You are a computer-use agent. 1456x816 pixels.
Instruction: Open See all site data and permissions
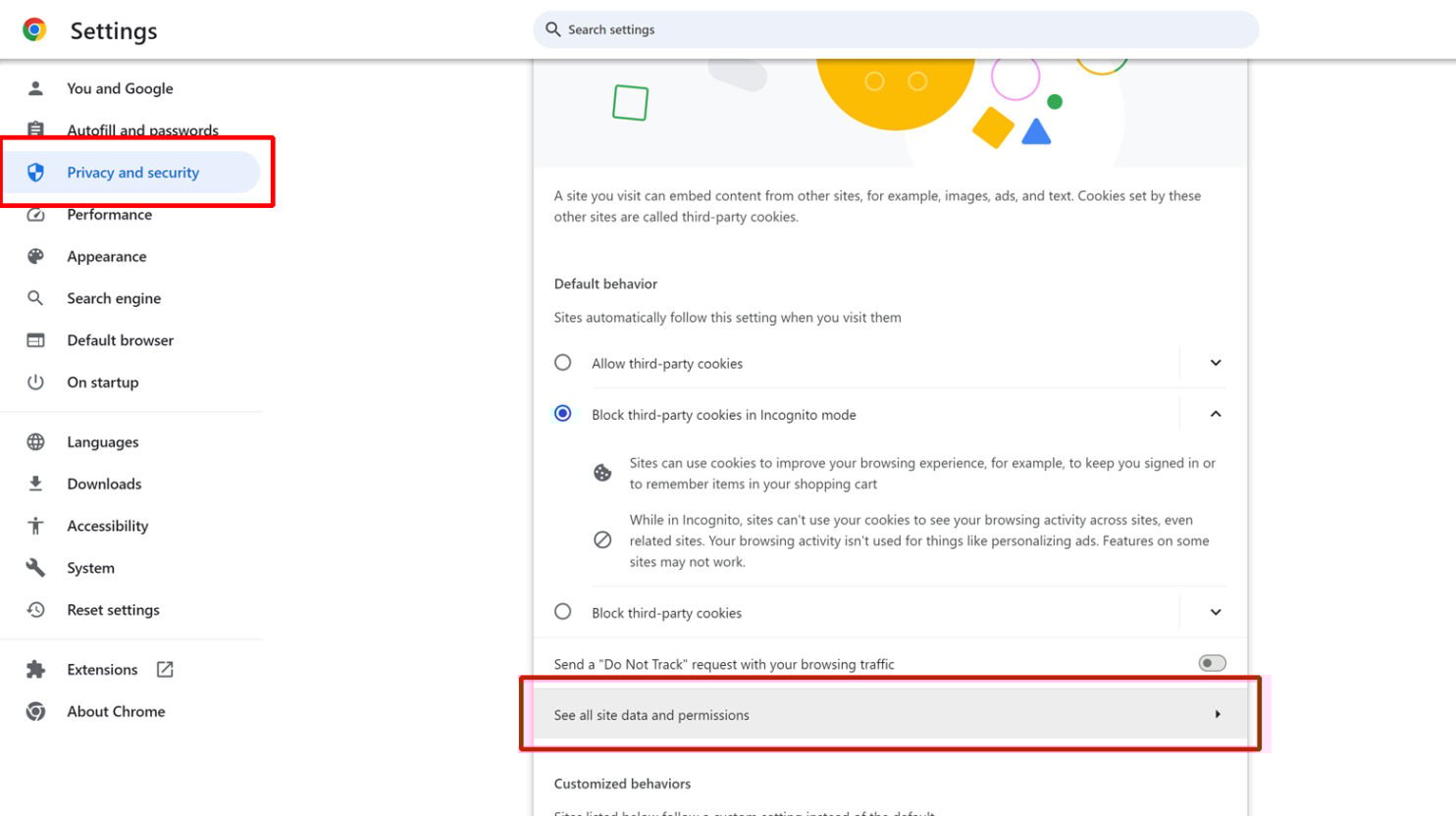coord(888,714)
